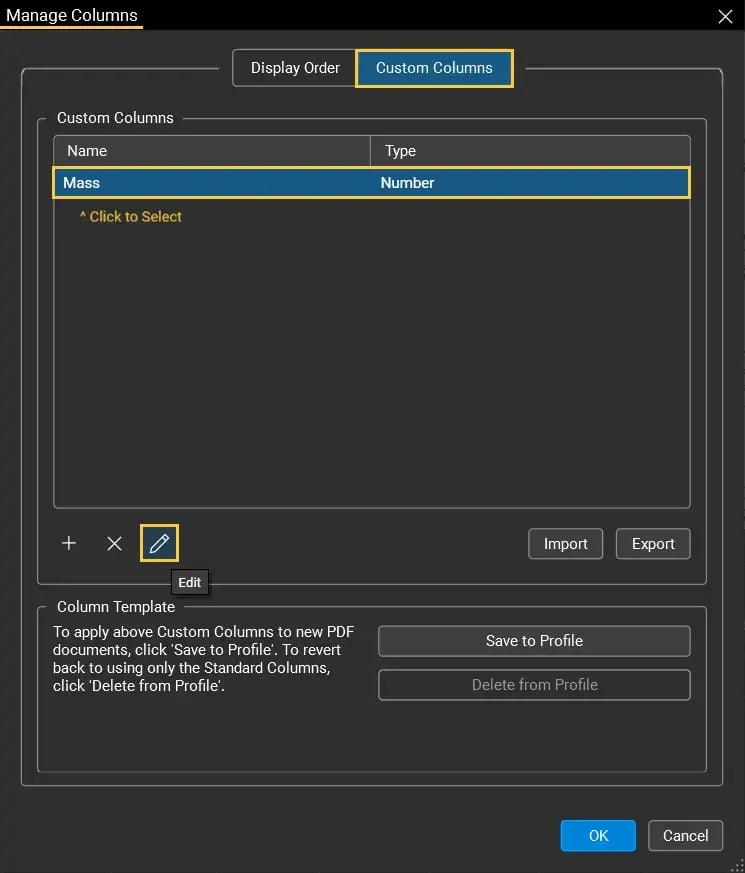
Task: Select the Mass name cell
Action: 213,183
